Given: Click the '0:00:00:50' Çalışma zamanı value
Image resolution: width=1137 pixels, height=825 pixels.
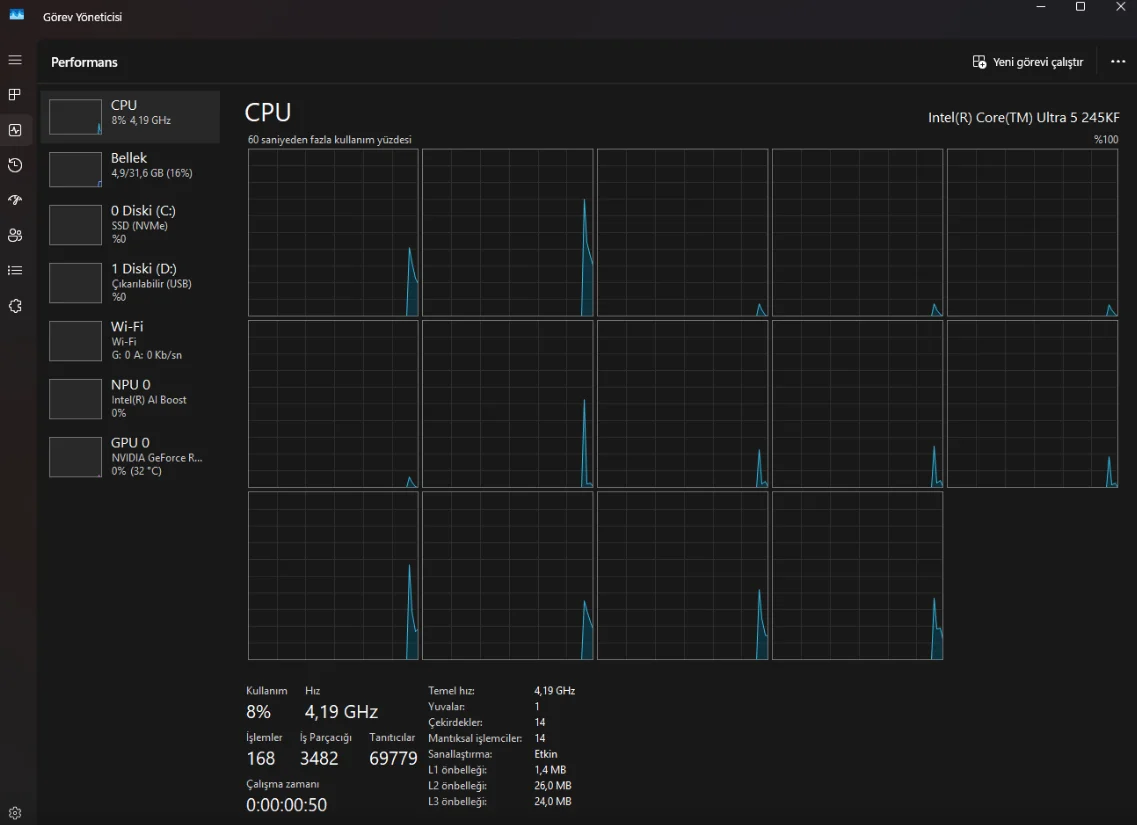Looking at the screenshot, I should point(286,805).
